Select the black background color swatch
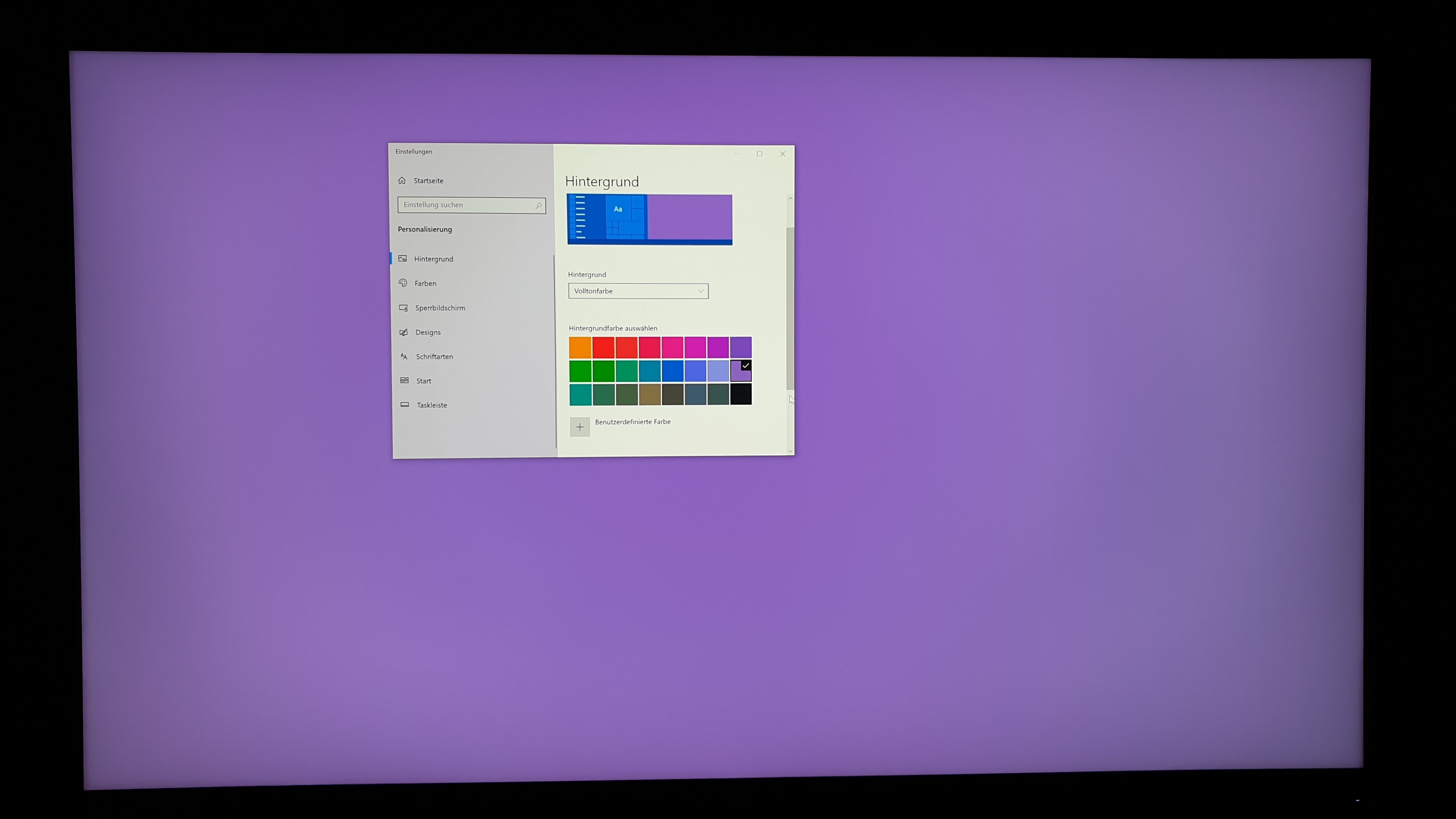The width and height of the screenshot is (1456, 819). tap(741, 394)
